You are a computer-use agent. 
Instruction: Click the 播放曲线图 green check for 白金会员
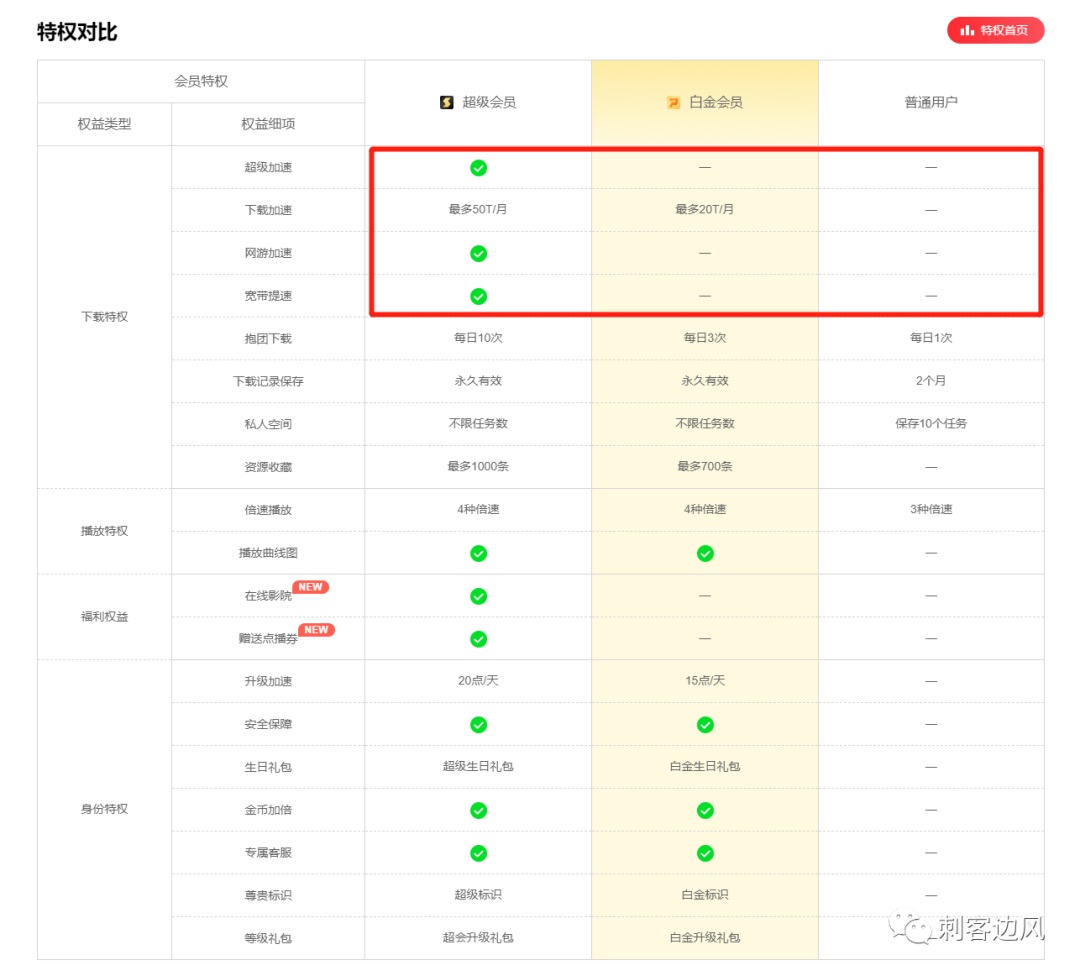[705, 553]
